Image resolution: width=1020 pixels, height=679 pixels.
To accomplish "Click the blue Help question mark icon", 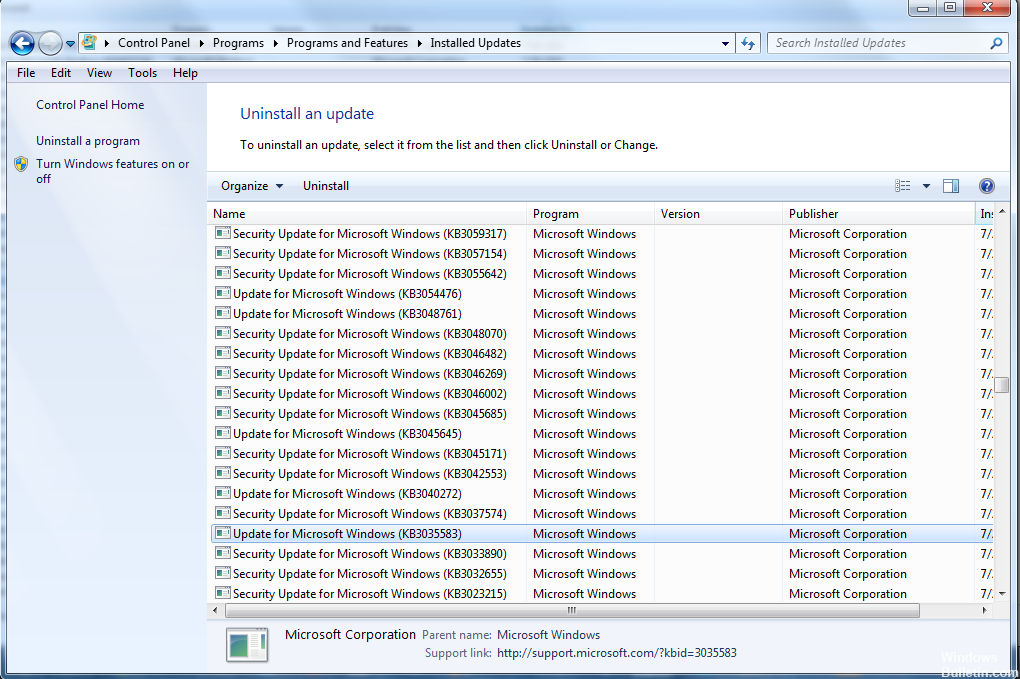I will click(x=986, y=186).
